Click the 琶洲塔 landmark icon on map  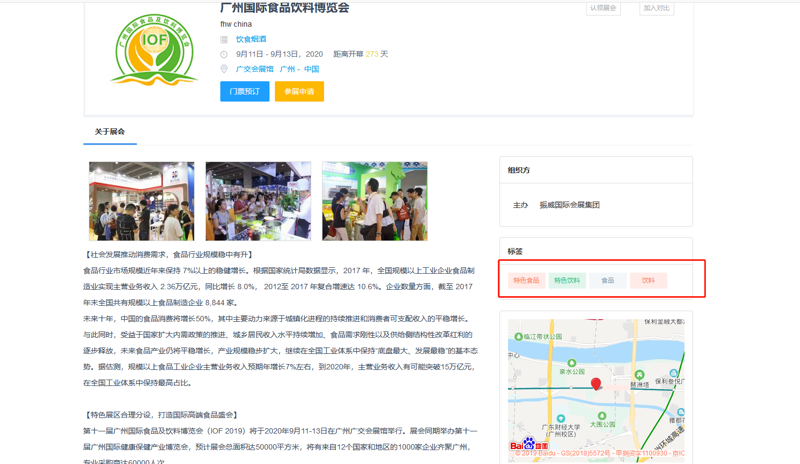(x=639, y=375)
